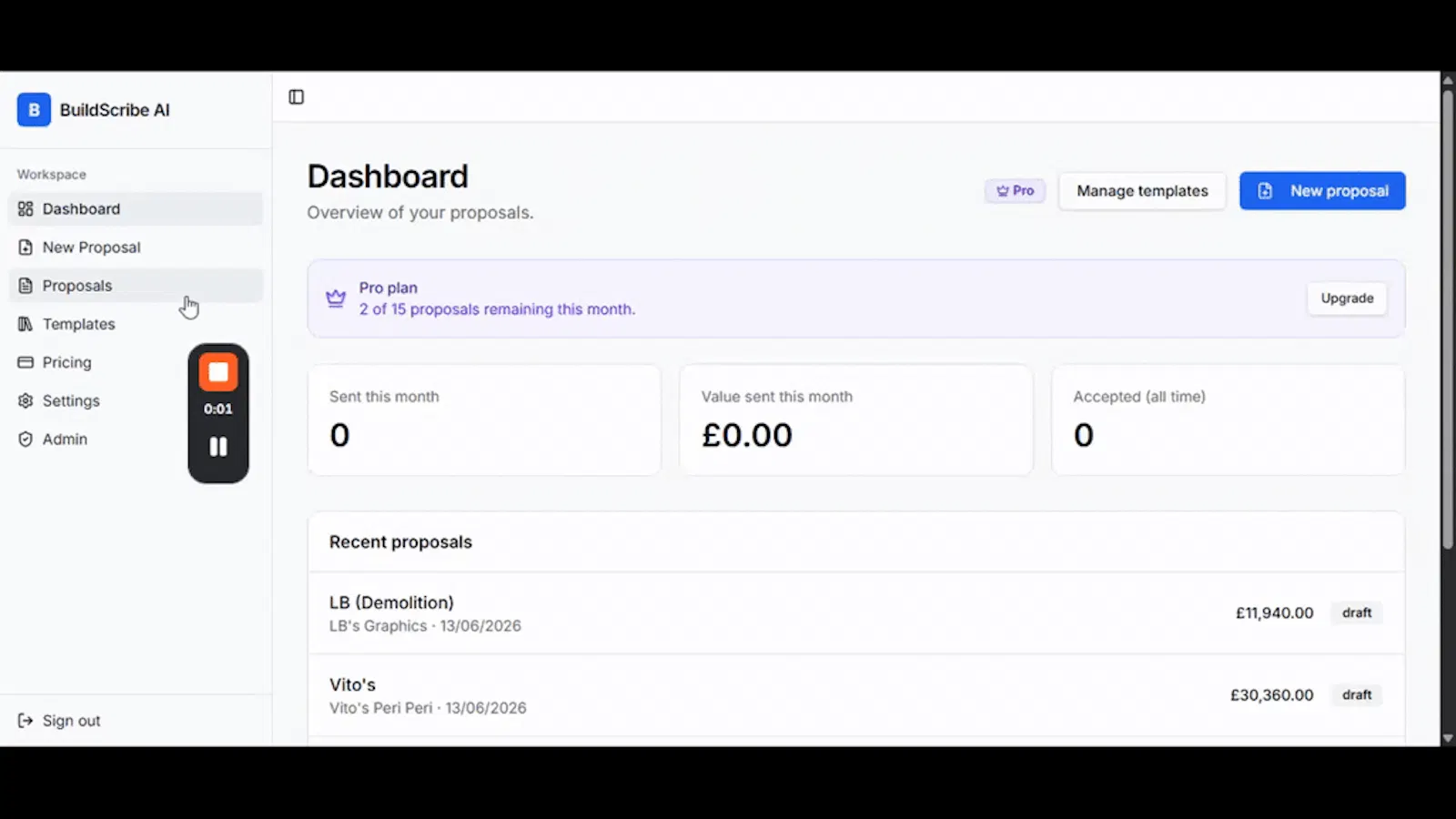Pause the screen recording
1456x819 pixels.
tap(218, 447)
